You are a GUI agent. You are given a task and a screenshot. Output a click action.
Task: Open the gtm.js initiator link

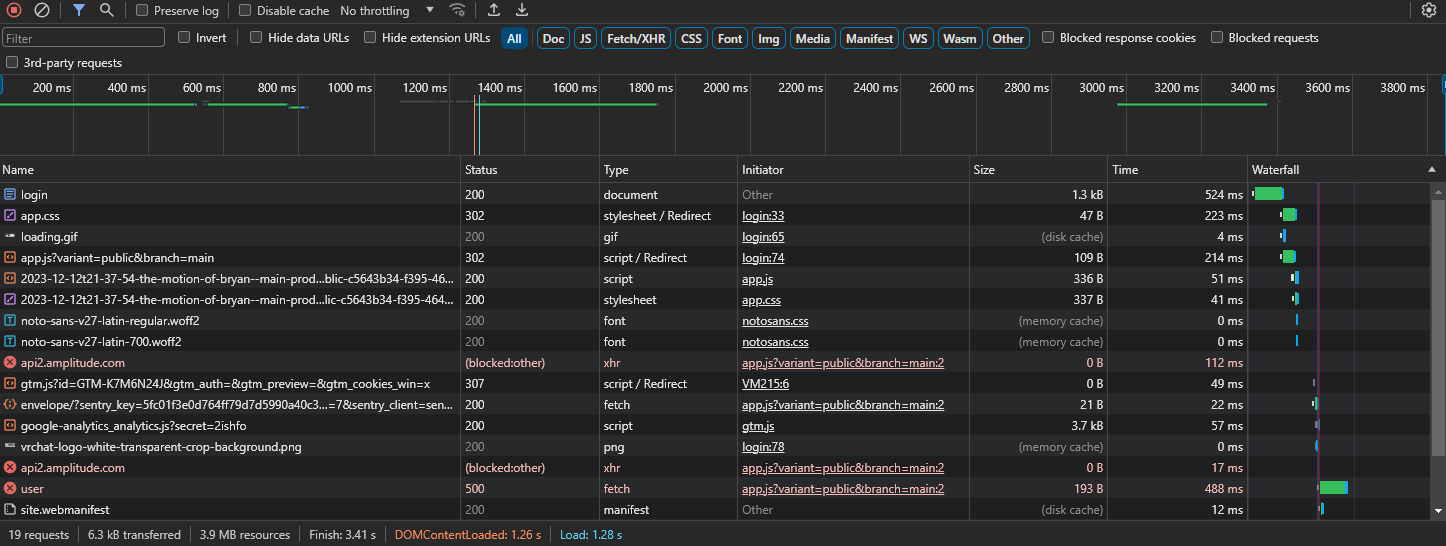point(757,426)
